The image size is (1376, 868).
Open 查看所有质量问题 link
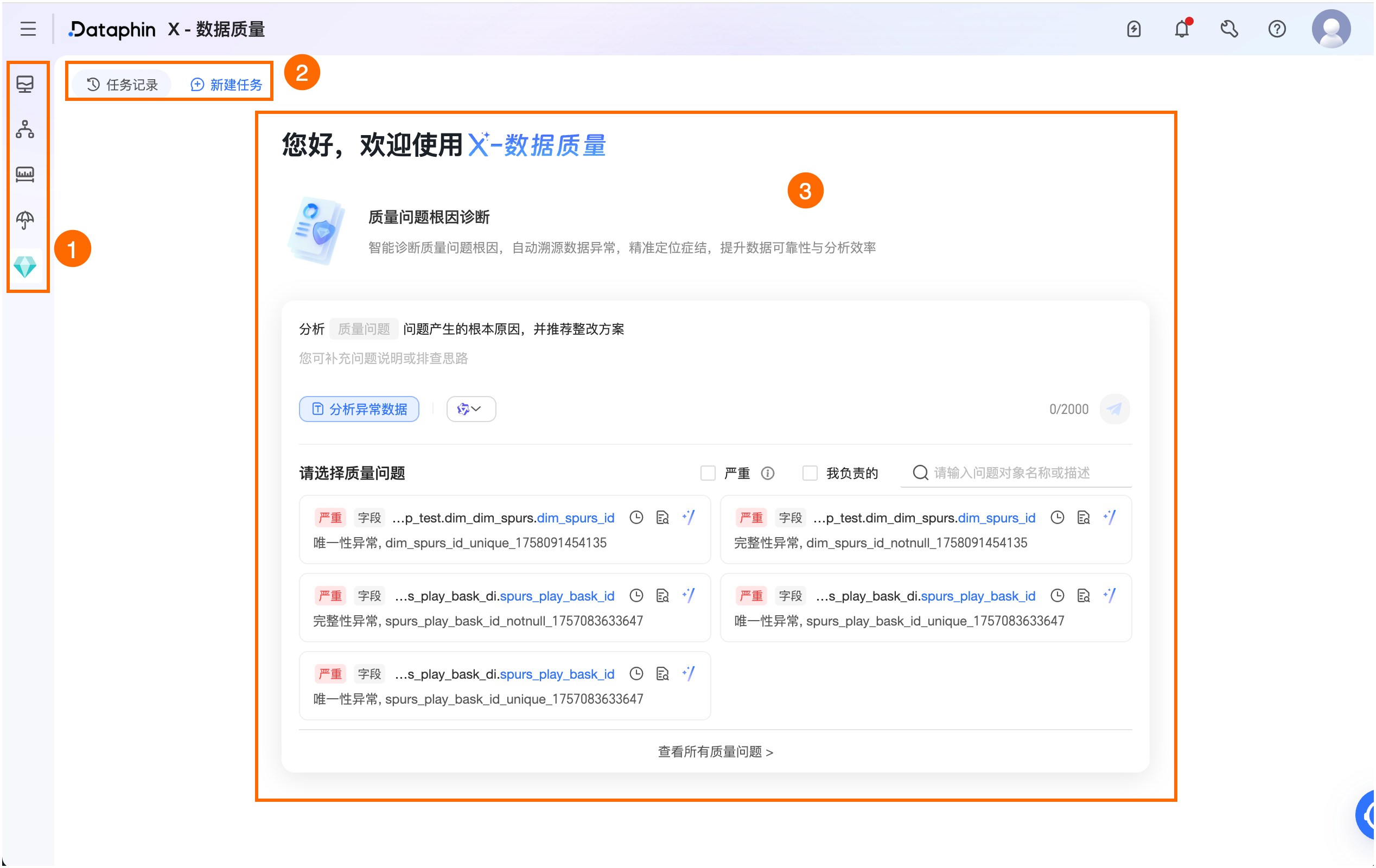(716, 752)
